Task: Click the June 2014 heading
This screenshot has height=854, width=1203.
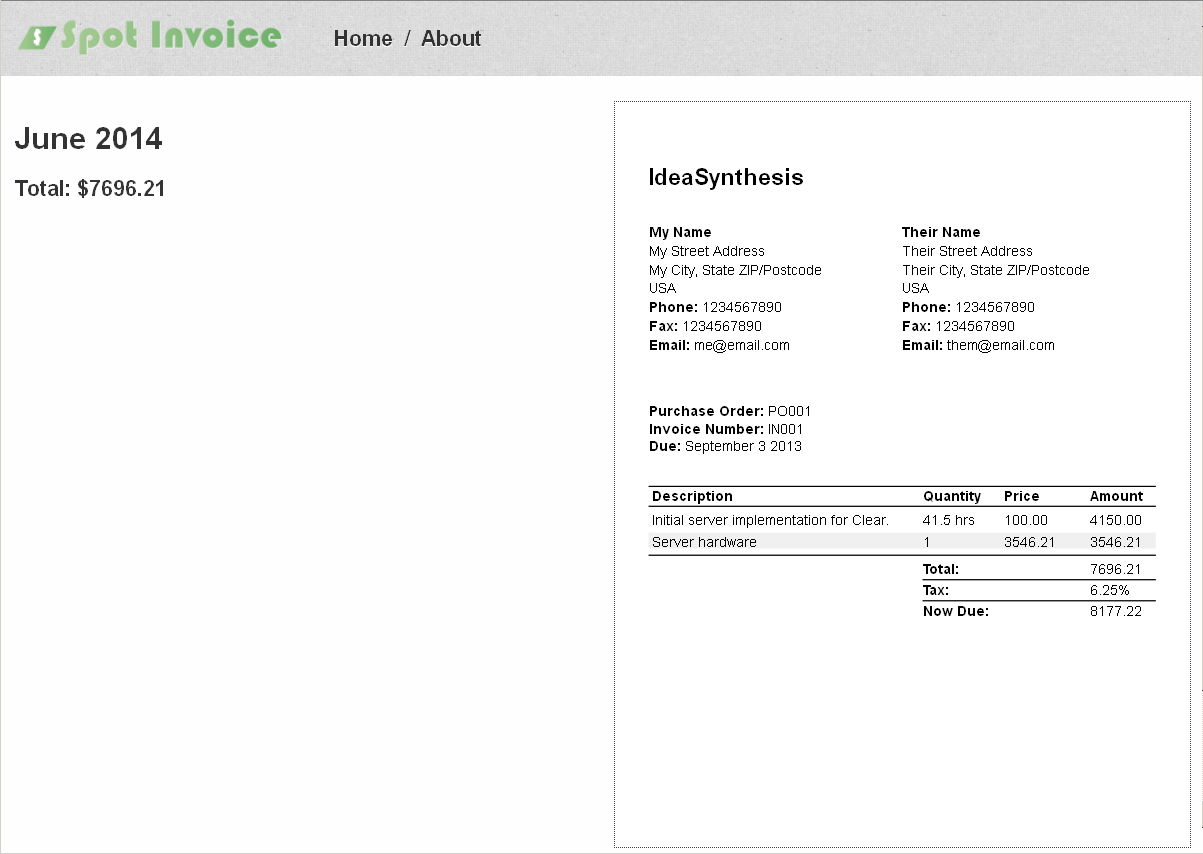Action: coord(88,139)
